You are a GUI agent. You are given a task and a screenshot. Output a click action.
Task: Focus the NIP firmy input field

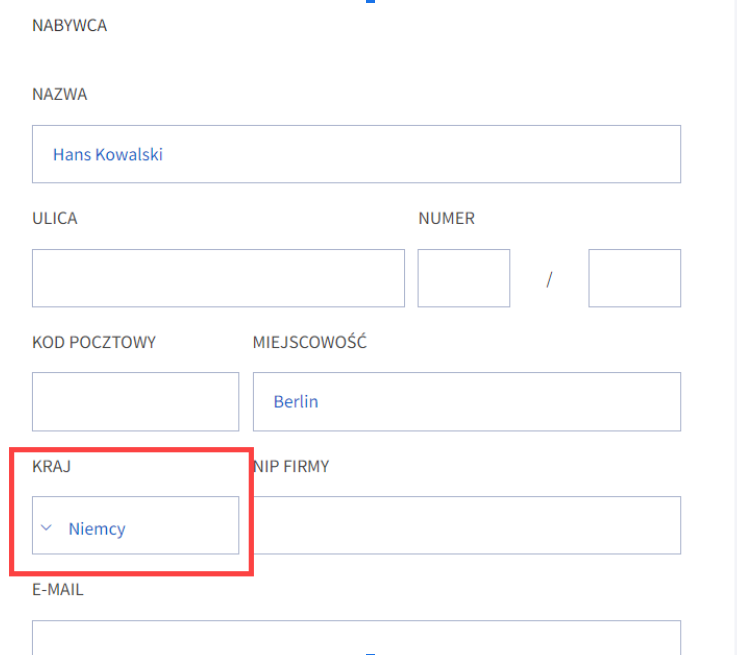[467, 525]
